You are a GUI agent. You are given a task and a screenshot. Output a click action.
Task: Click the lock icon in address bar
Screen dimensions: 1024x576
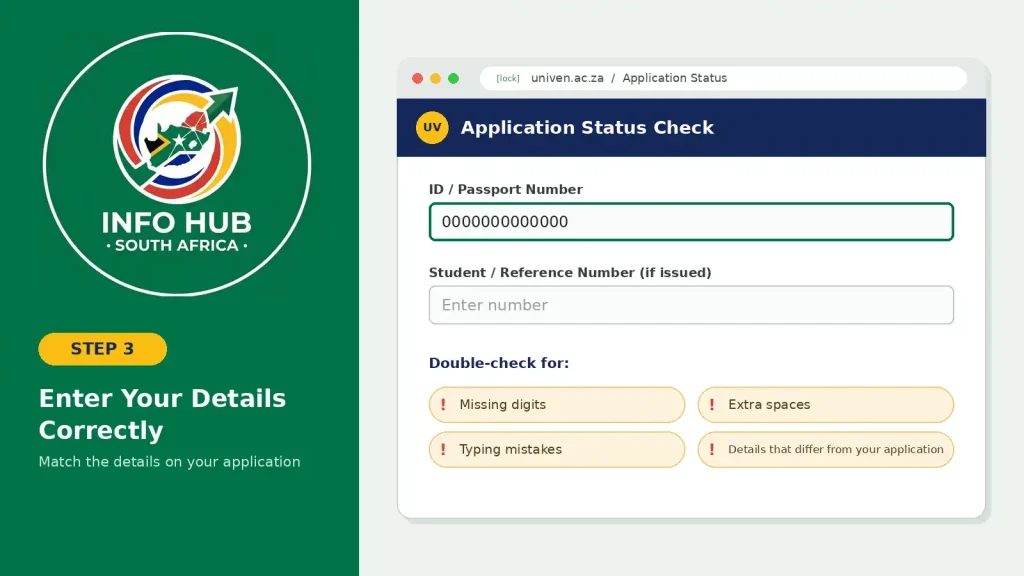tap(507, 78)
